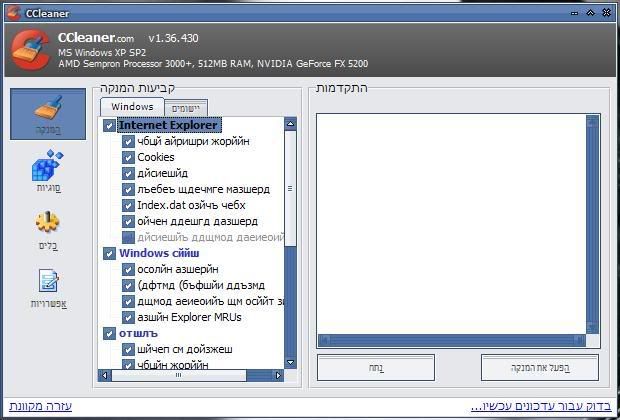Viewport: 620px width, 420px height.
Task: Close the CCleaner window
Action: click(x=606, y=13)
